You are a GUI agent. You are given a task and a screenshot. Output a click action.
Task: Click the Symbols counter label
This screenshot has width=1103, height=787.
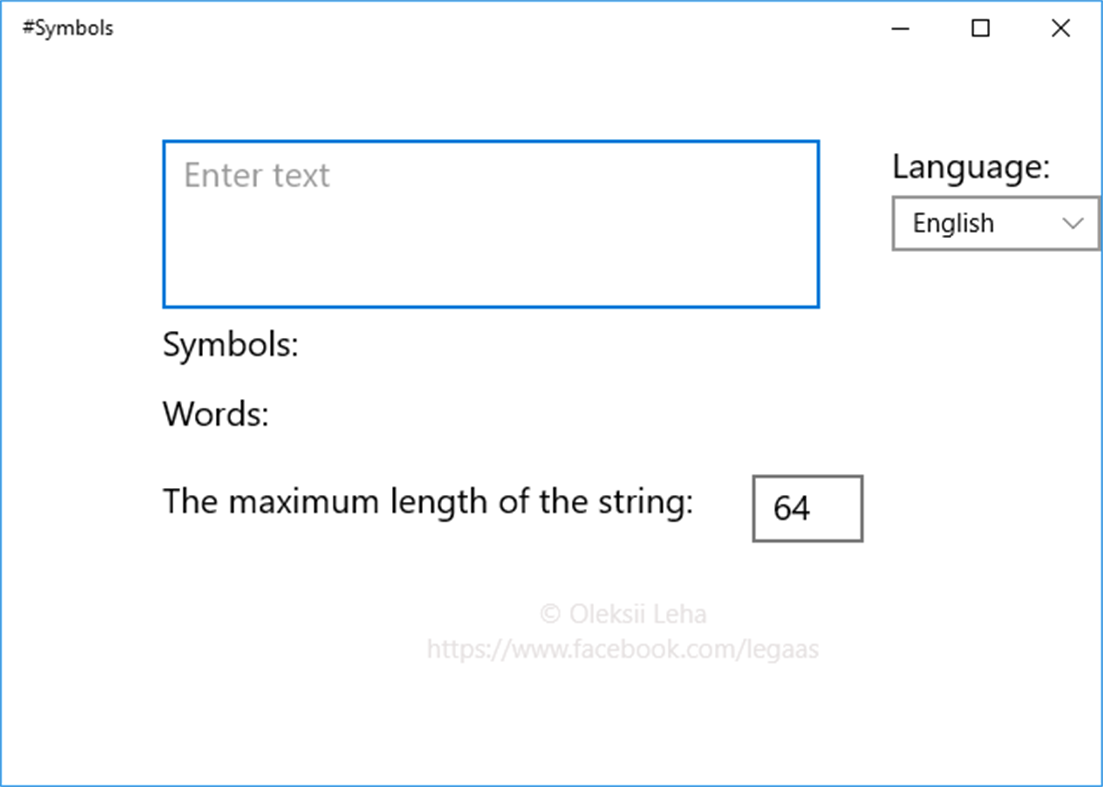pos(230,344)
